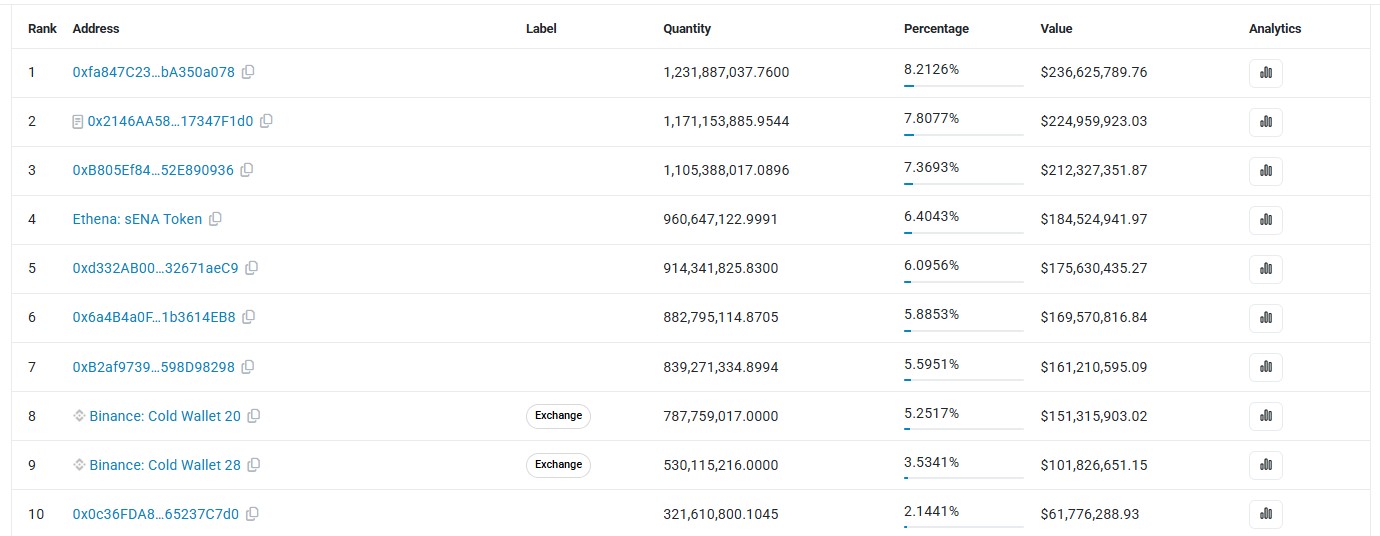Click the 2.1441% percentage bar
The height and width of the screenshot is (536, 1380).
click(964, 527)
